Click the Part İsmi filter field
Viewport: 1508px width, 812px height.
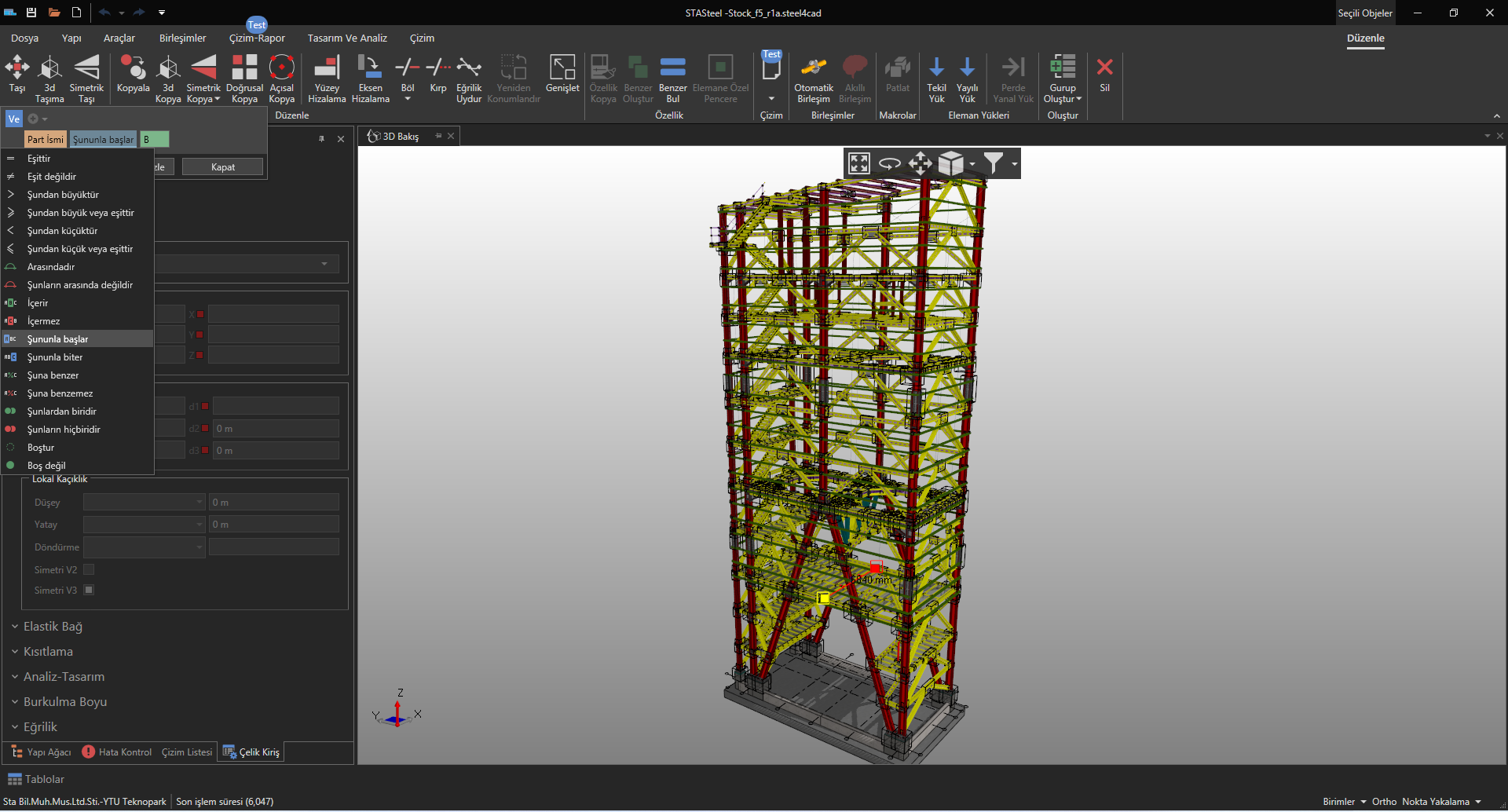pyautogui.click(x=46, y=140)
